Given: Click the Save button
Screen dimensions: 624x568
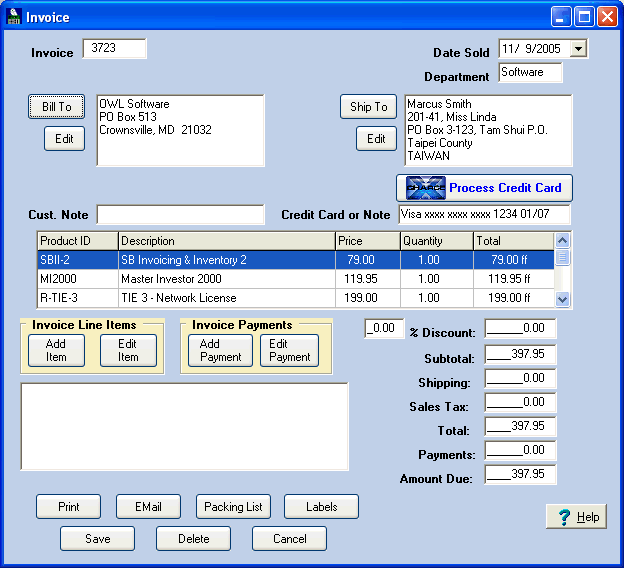Looking at the screenshot, I should click(x=98, y=539).
